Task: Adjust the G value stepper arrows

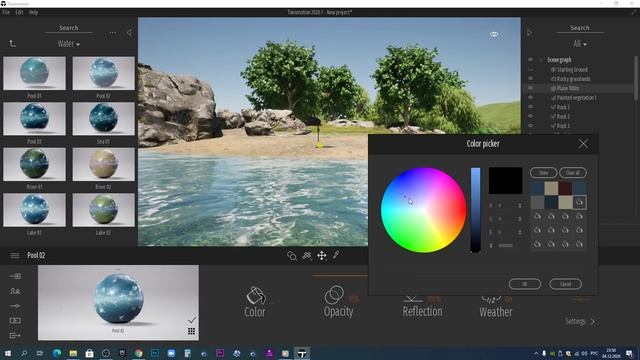Action: pyautogui.click(x=520, y=219)
